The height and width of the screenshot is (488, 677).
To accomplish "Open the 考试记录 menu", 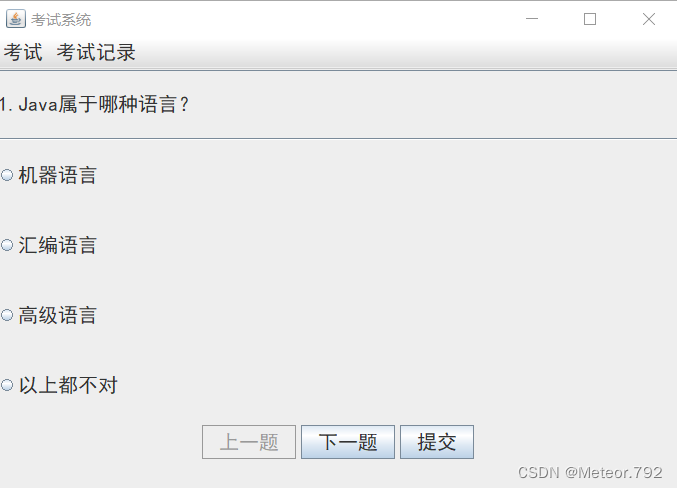I will 96,52.
